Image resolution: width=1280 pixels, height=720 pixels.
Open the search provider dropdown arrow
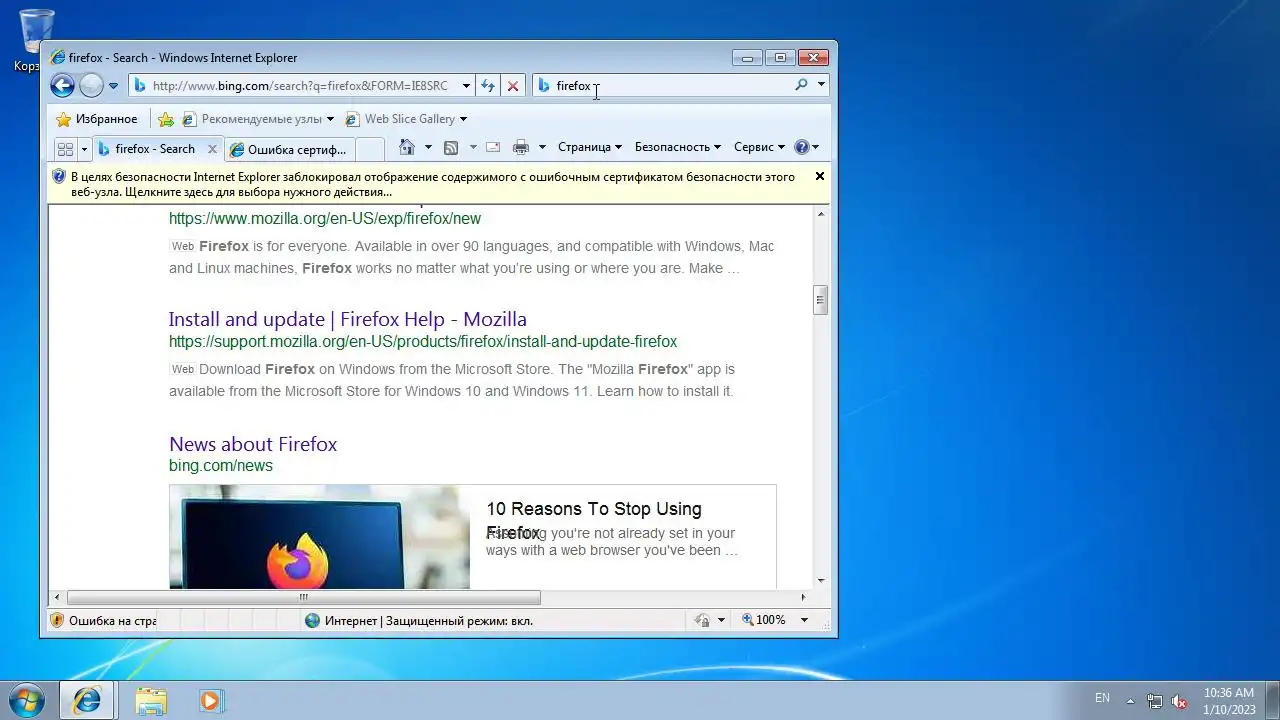(x=821, y=86)
